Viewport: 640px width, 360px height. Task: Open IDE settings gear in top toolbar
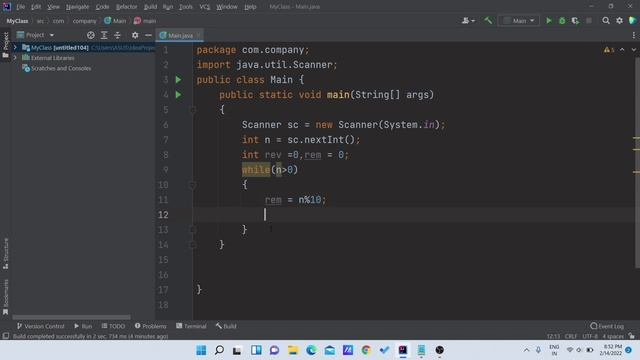[619, 20]
